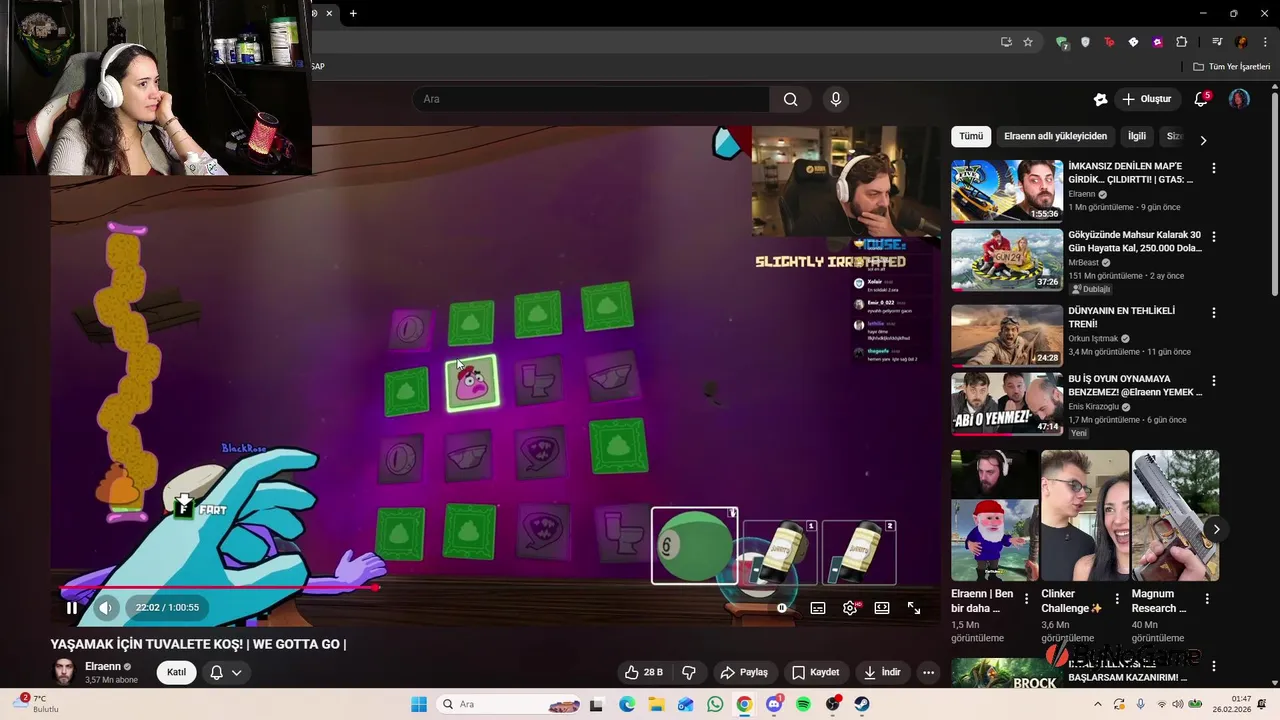Select the Elraenn adlı yükleyiciden chip
The height and width of the screenshot is (720, 1280).
point(1055,136)
